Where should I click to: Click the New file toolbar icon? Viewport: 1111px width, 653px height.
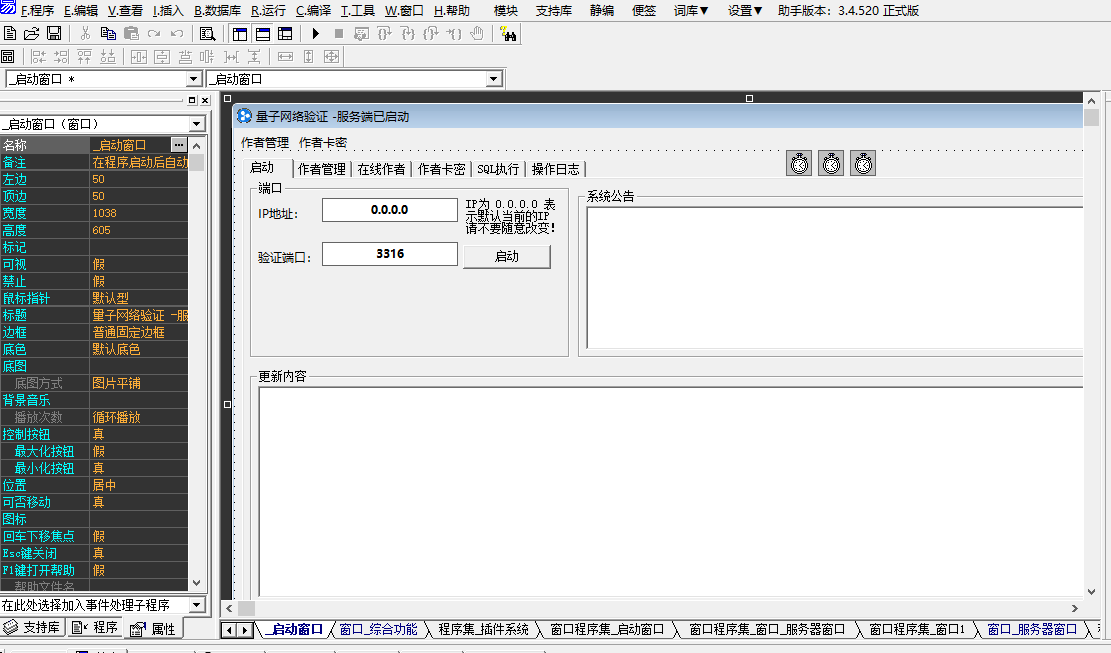point(10,34)
